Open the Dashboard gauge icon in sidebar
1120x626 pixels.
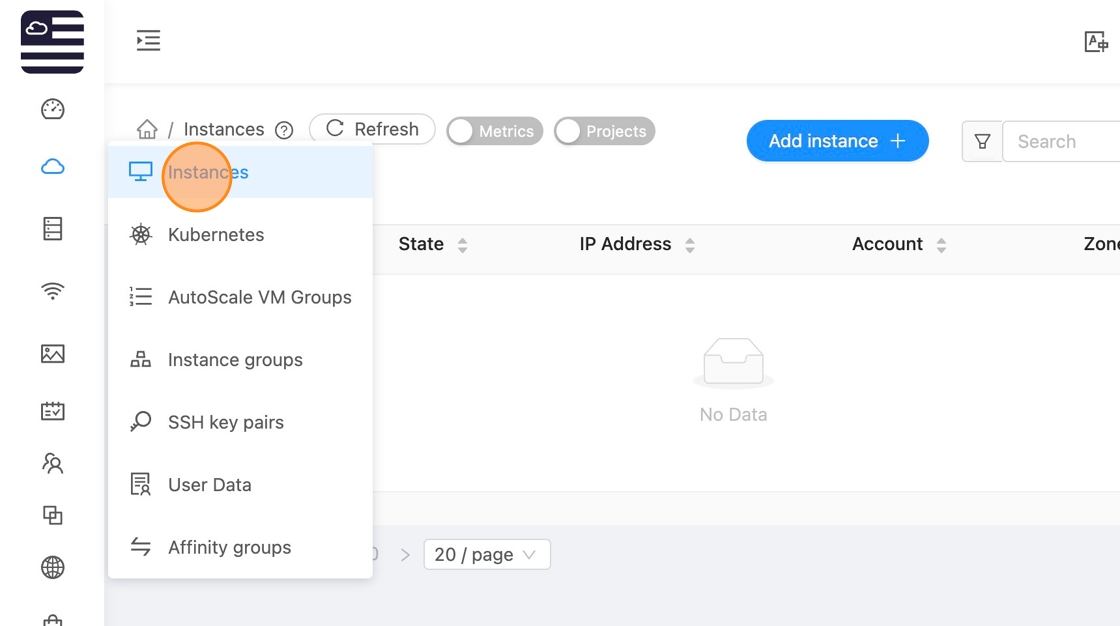tap(53, 109)
